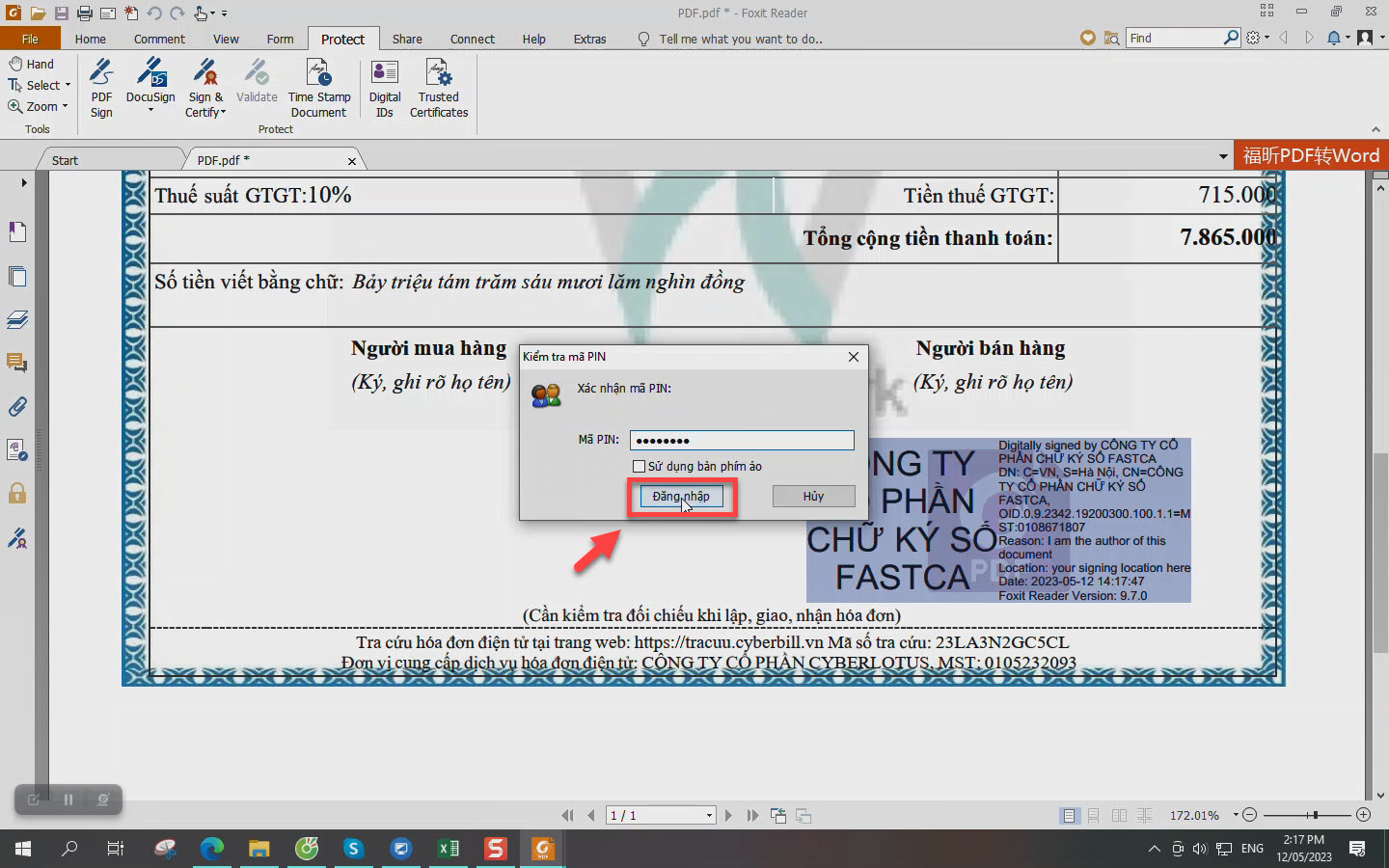Viewport: 1389px width, 868px height.
Task: Click the zoom slider in status bar
Action: [1314, 816]
